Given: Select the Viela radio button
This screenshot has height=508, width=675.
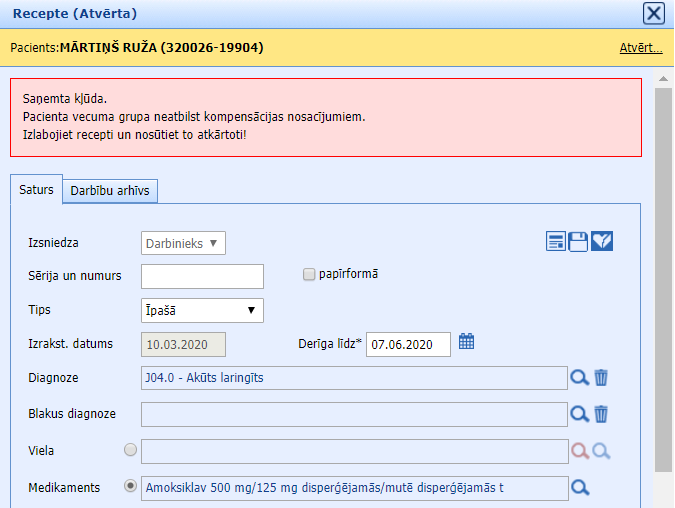Looking at the screenshot, I should pos(130,450).
